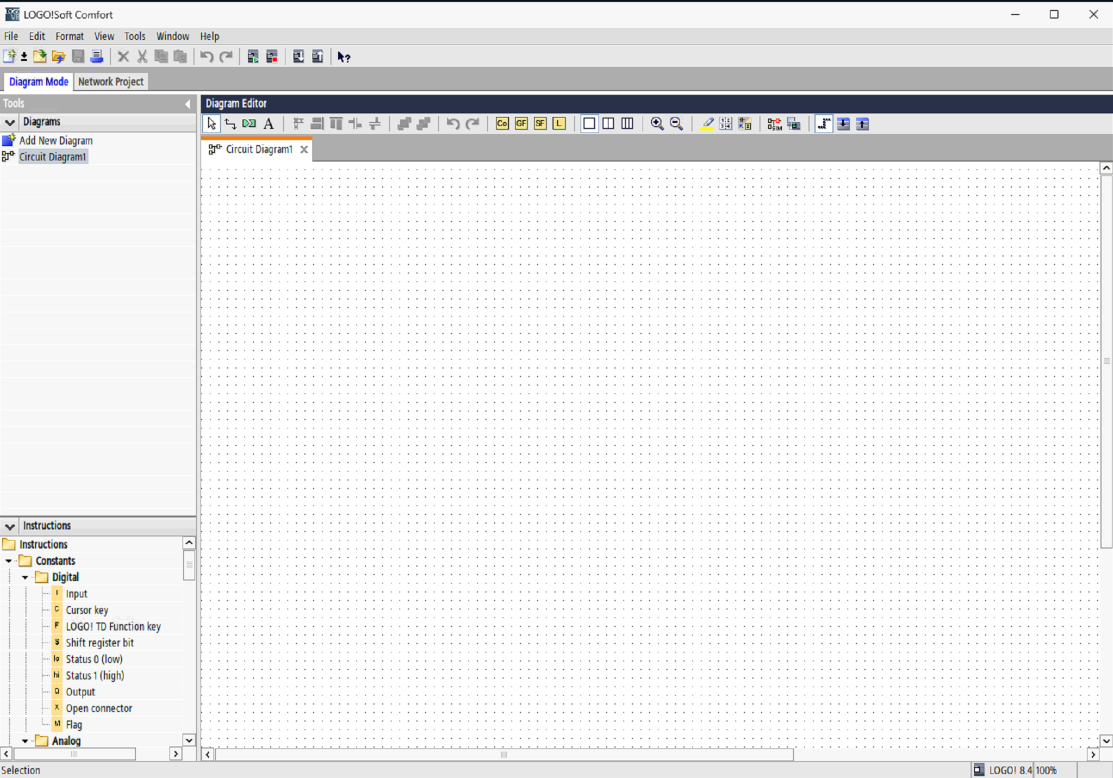The width and height of the screenshot is (1113, 778).
Task: Collapse the Digital folder in instruction tree
Action: click(26, 577)
